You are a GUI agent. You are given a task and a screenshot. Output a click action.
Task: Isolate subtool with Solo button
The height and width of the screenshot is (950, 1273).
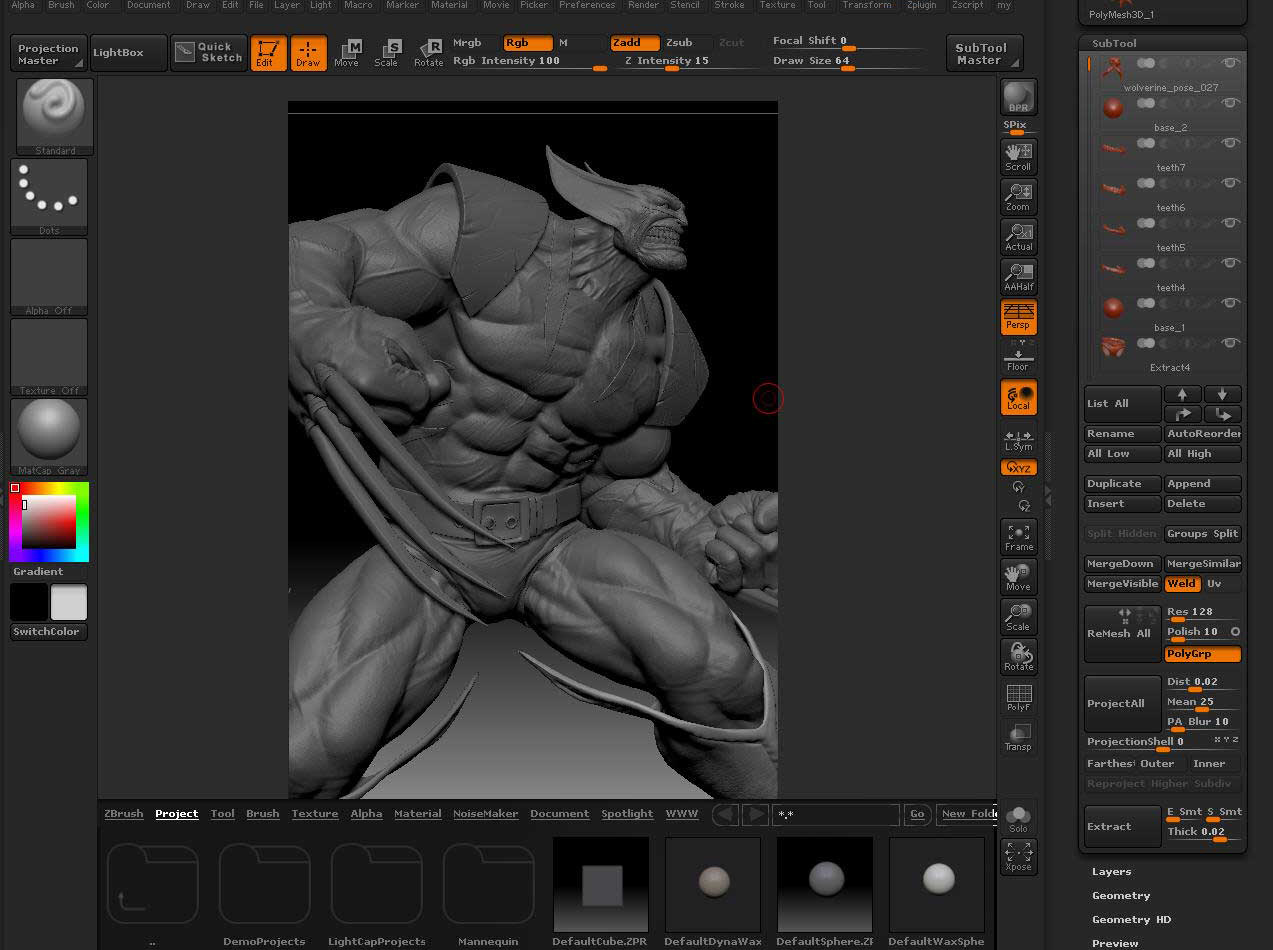[1018, 819]
